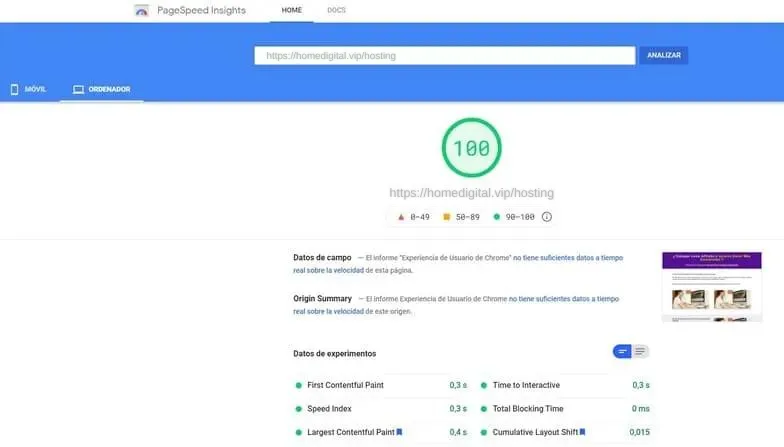The width and height of the screenshot is (784, 447).
Task: Open the page screenshot thumbnail
Action: [712, 287]
